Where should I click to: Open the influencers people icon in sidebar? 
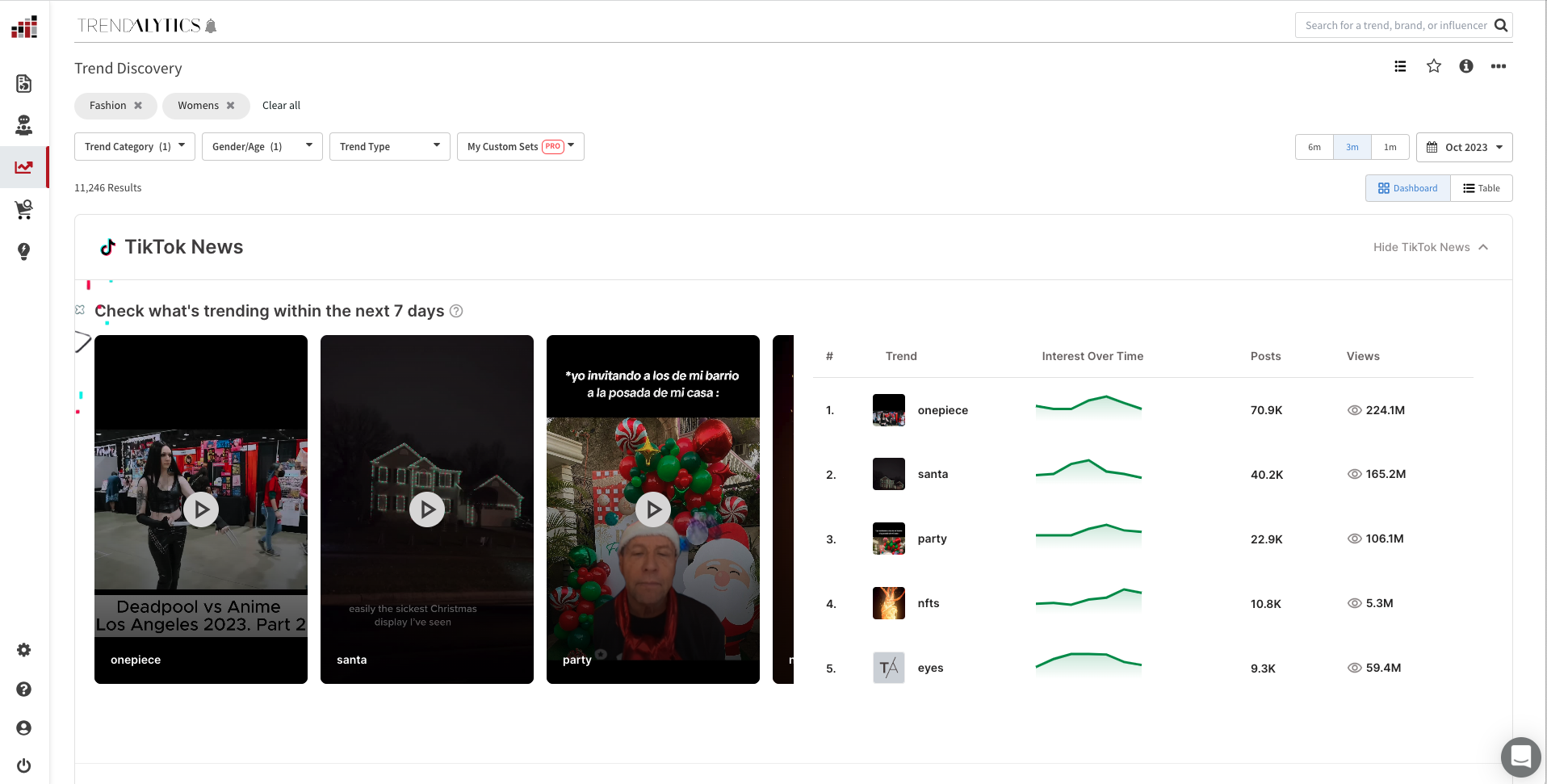(x=24, y=125)
